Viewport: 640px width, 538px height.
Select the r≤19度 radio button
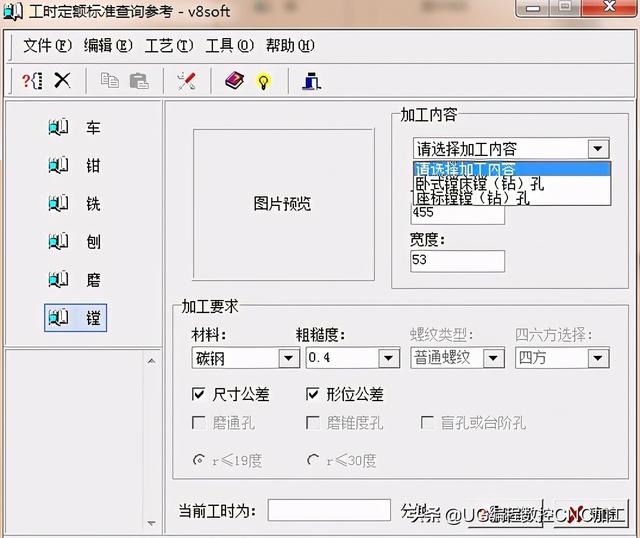pos(198,460)
